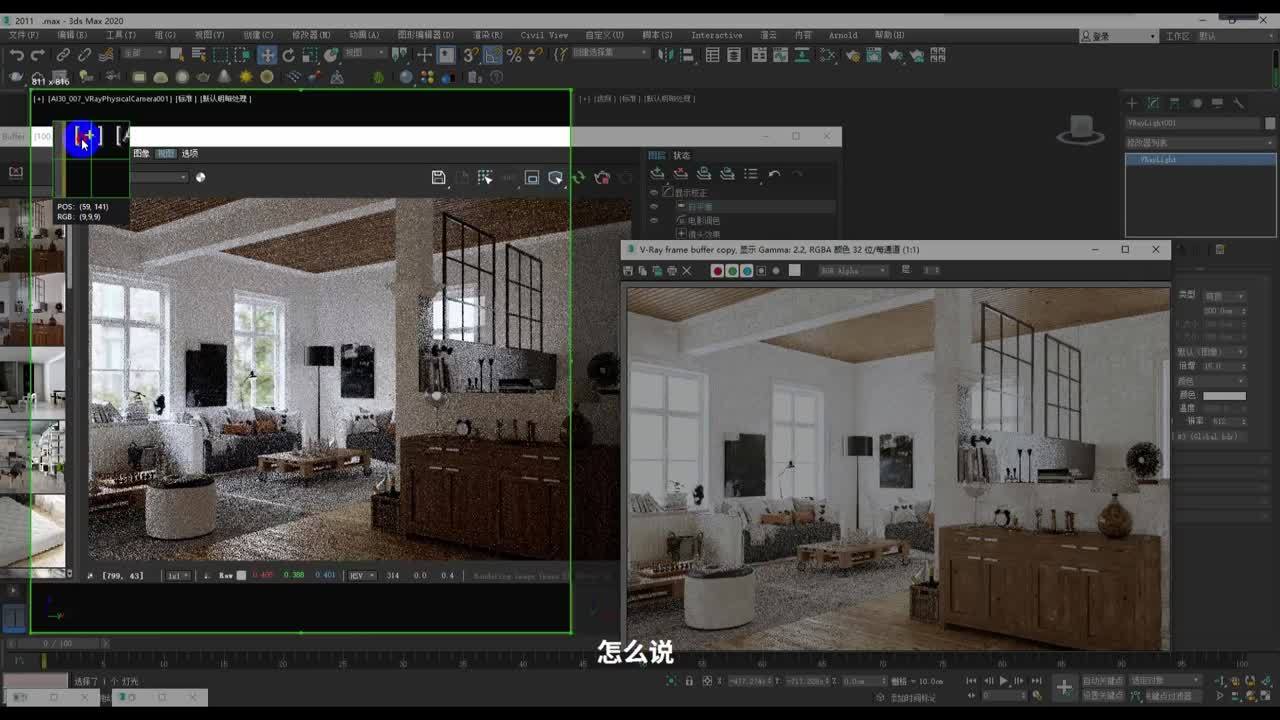The height and width of the screenshot is (720, 1280).
Task: Toggle green channel in frame buffer copy
Action: (x=732, y=270)
